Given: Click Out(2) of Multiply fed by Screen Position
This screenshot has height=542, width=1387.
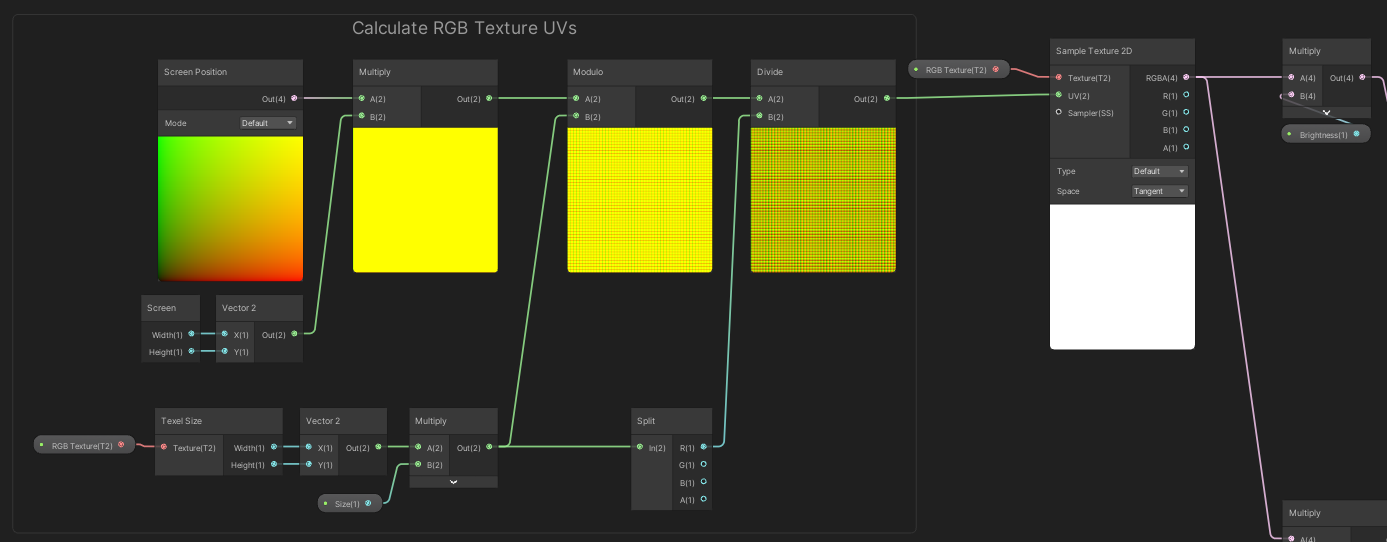Looking at the screenshot, I should [489, 99].
